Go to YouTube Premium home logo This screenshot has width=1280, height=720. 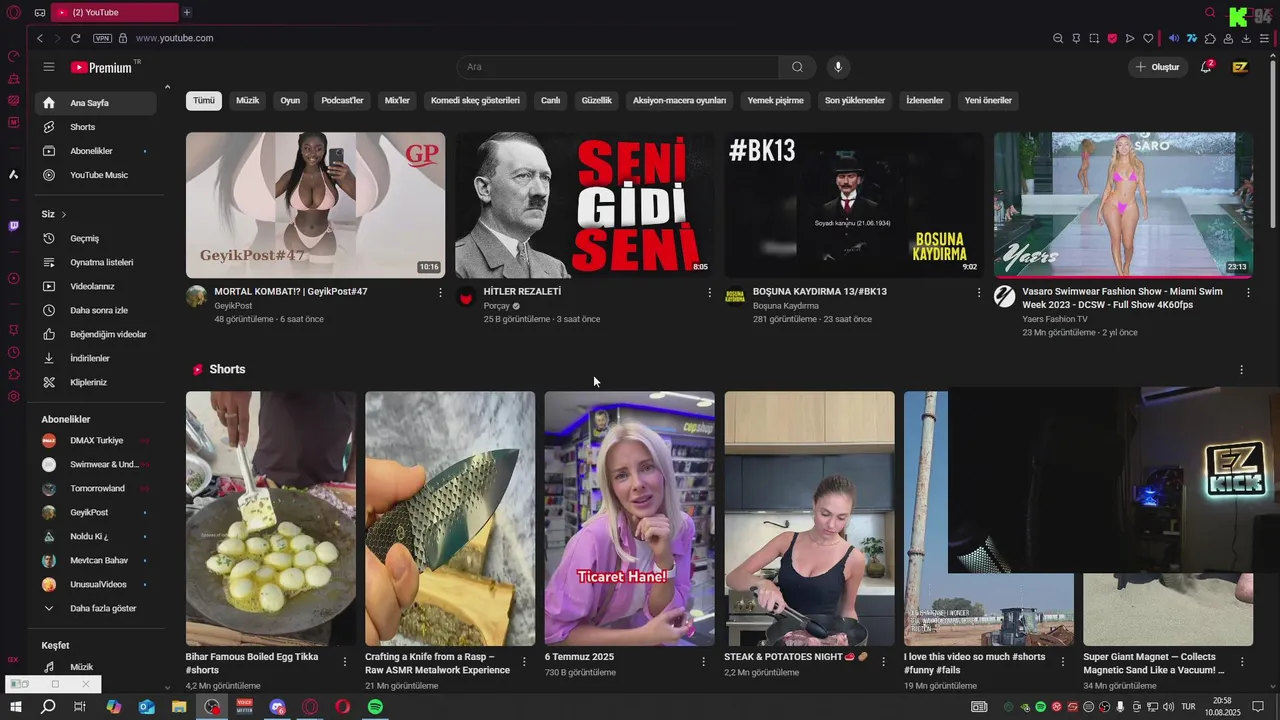pos(104,67)
